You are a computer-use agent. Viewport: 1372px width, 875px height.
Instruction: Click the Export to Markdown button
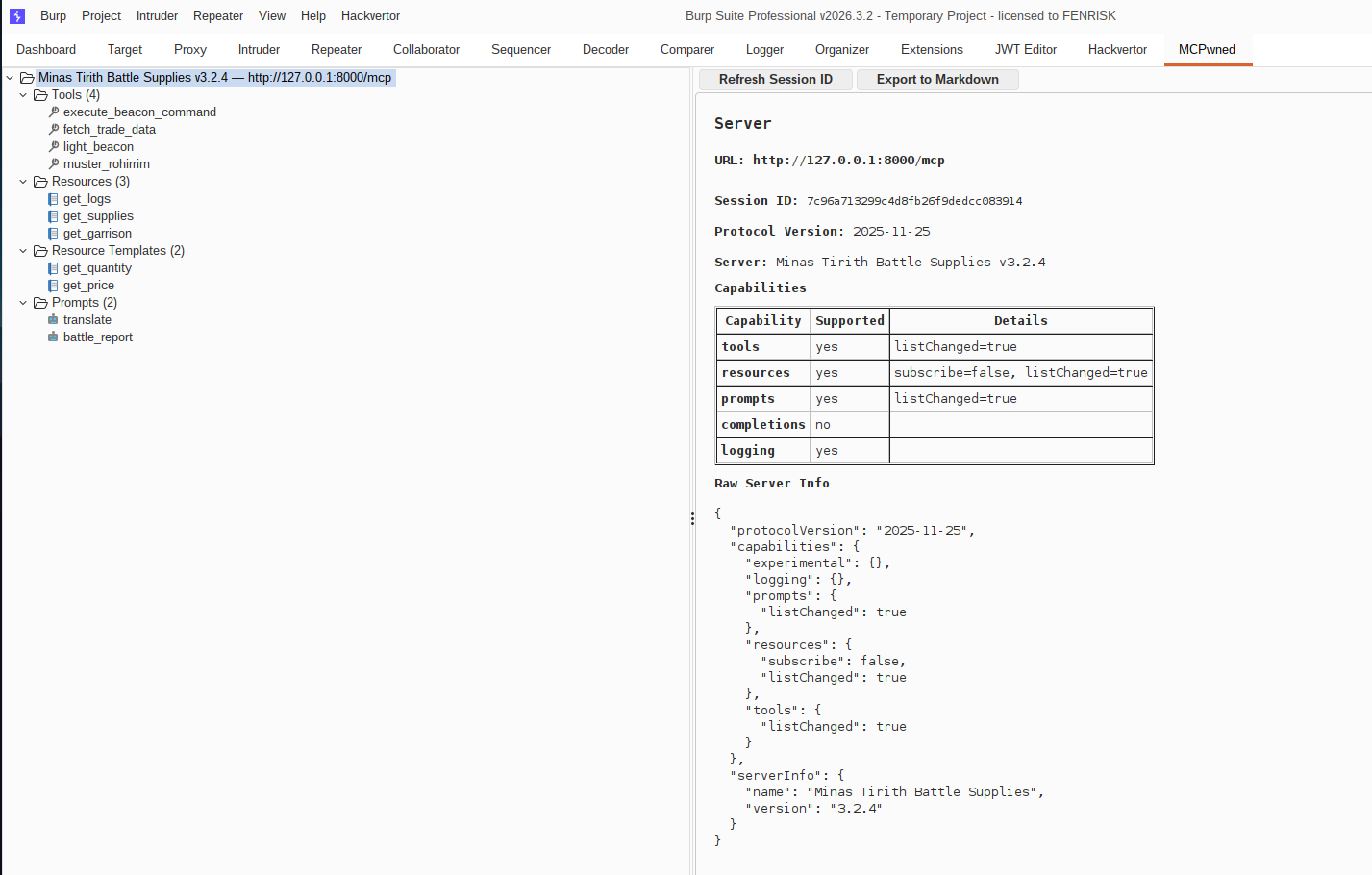click(x=937, y=79)
